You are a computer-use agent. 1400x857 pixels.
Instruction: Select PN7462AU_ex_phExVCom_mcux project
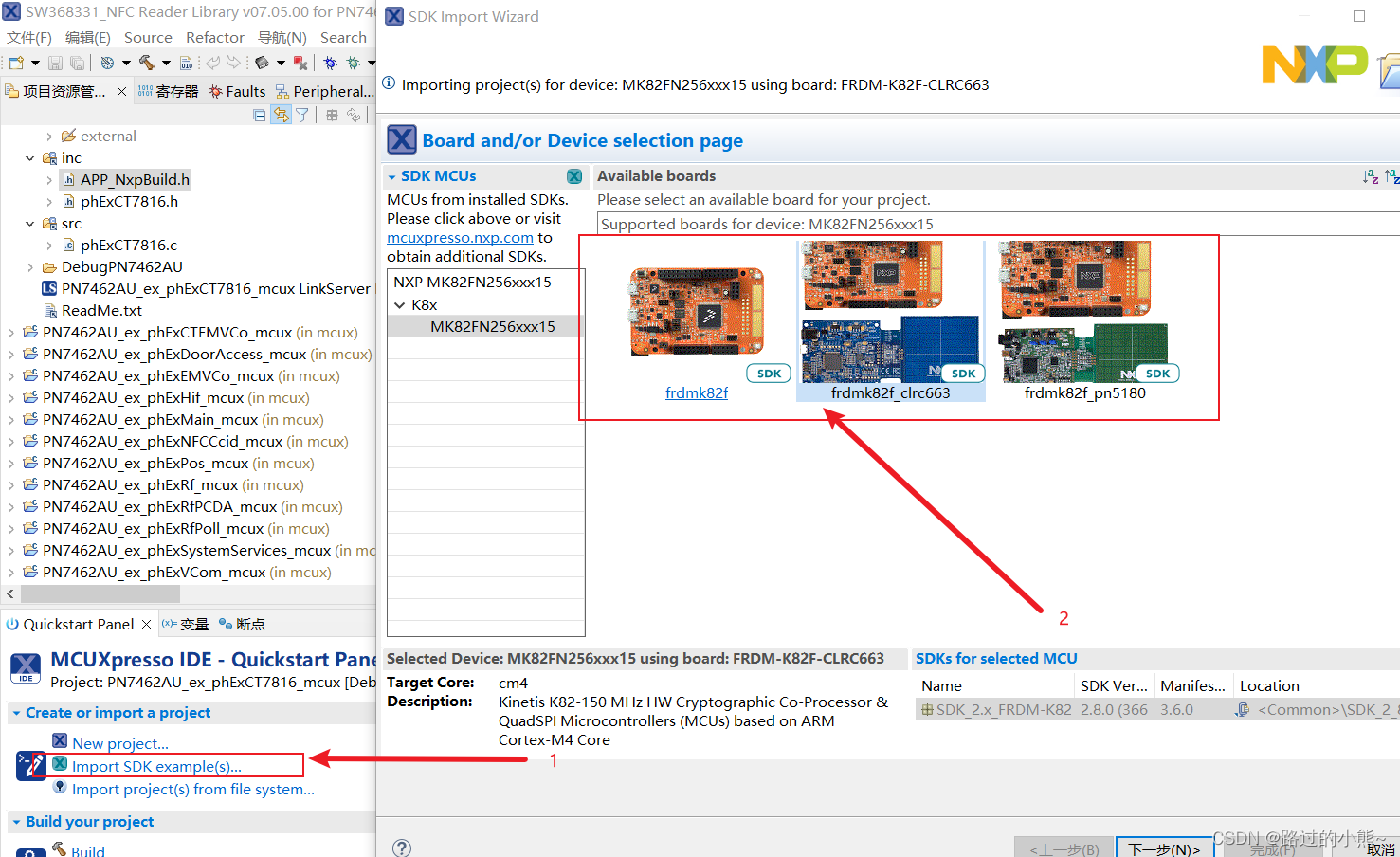pos(177,572)
